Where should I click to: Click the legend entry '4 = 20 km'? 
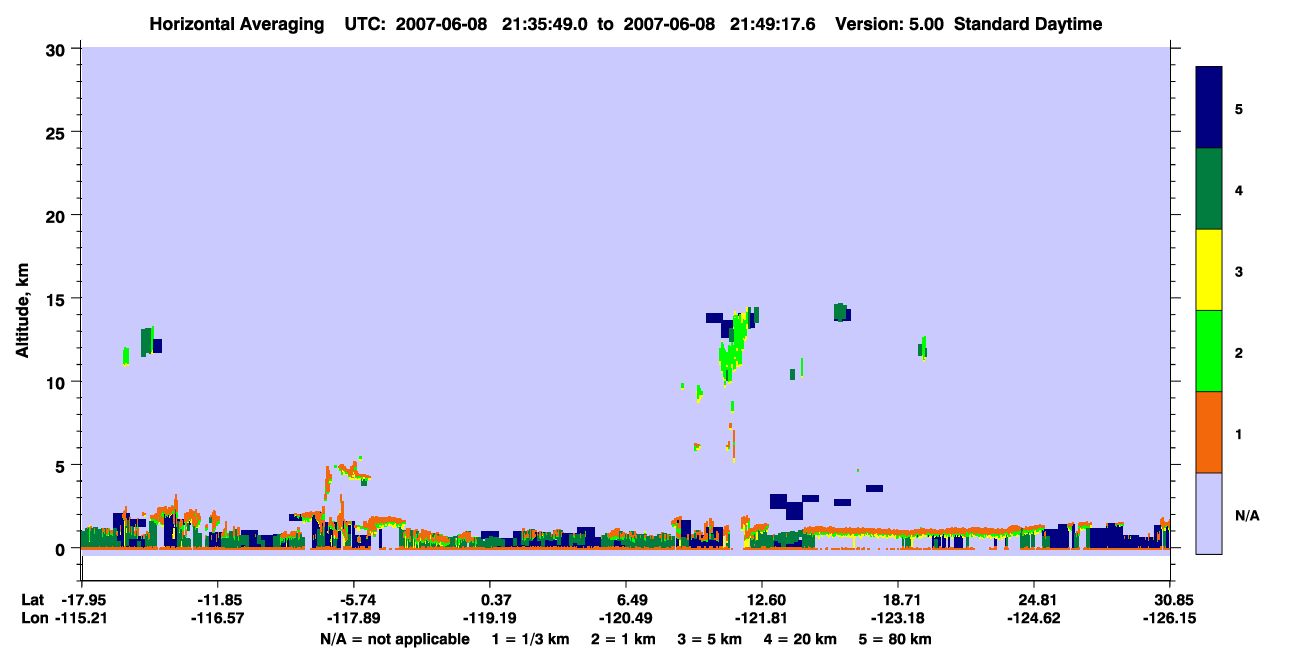[801, 639]
